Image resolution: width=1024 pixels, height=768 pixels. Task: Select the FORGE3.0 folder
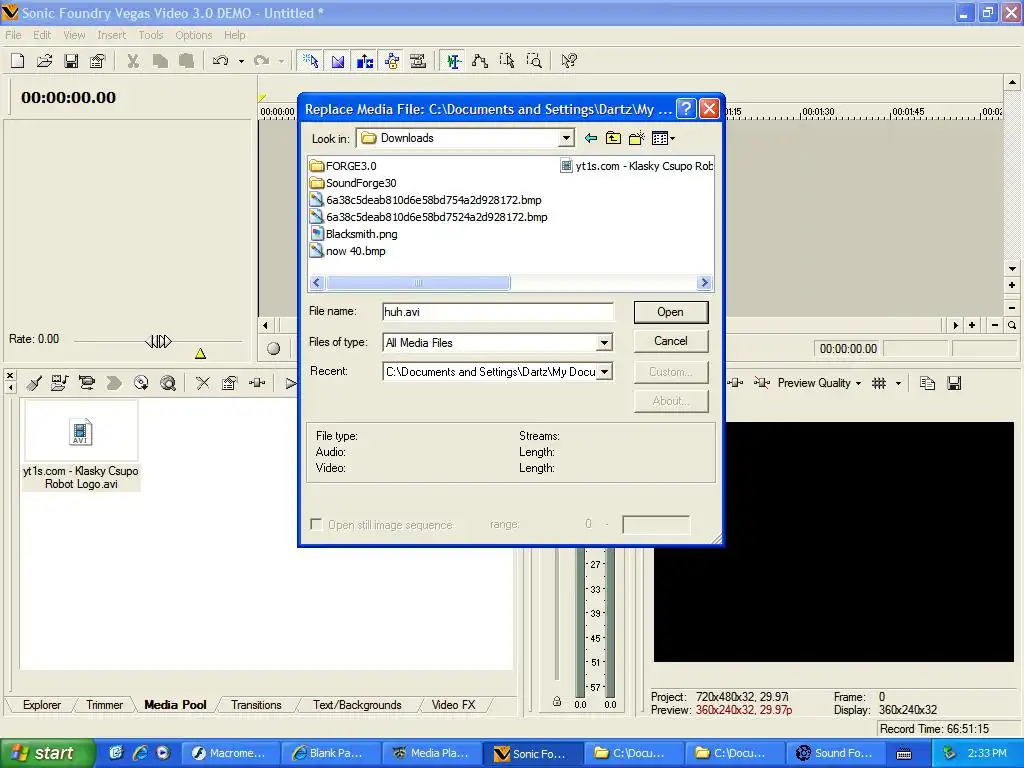click(x=344, y=166)
